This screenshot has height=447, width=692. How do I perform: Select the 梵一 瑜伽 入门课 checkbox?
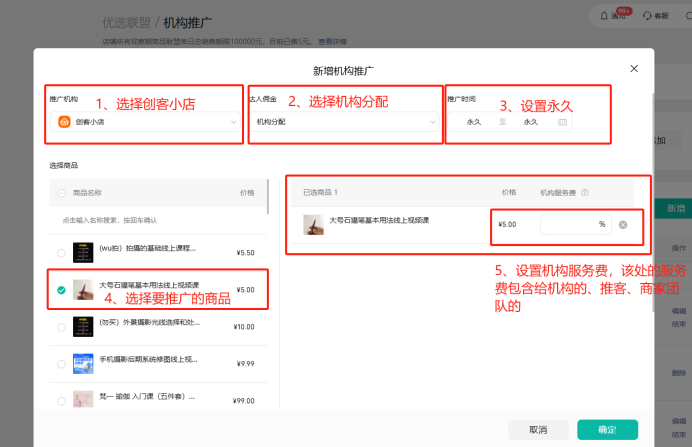62,399
